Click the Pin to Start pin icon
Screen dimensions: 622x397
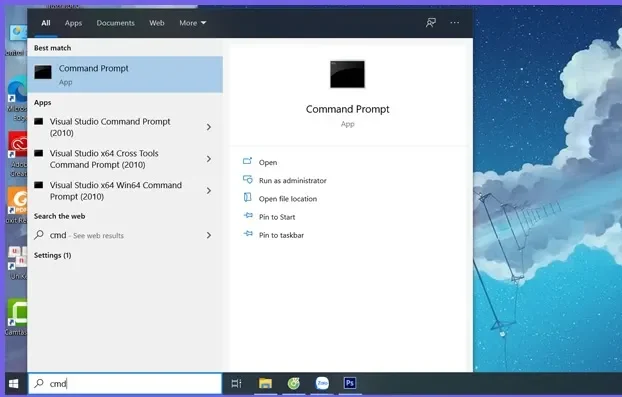coord(248,215)
